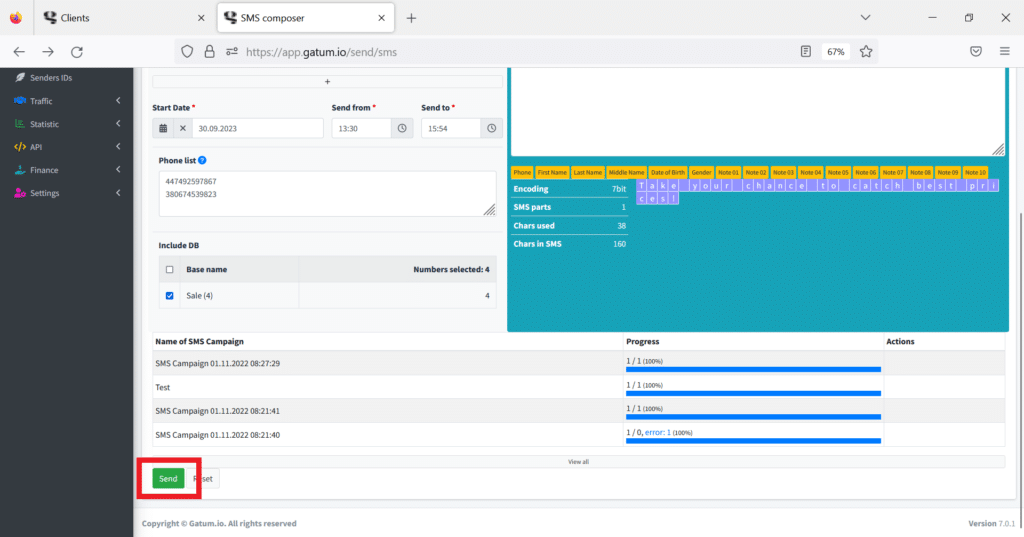
Task: Insert the First Name placeholder tag
Action: [x=552, y=173]
